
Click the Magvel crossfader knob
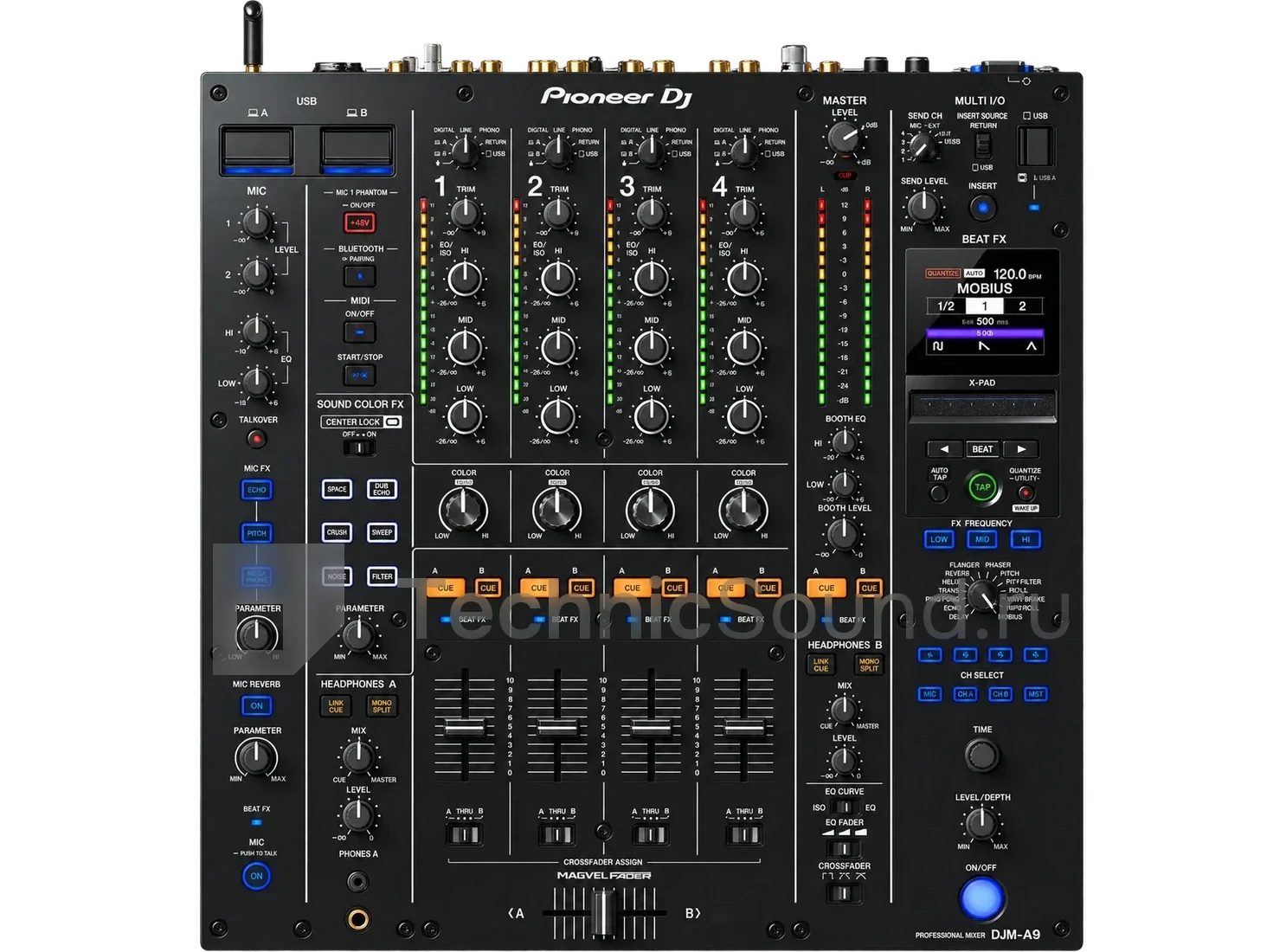click(x=603, y=913)
